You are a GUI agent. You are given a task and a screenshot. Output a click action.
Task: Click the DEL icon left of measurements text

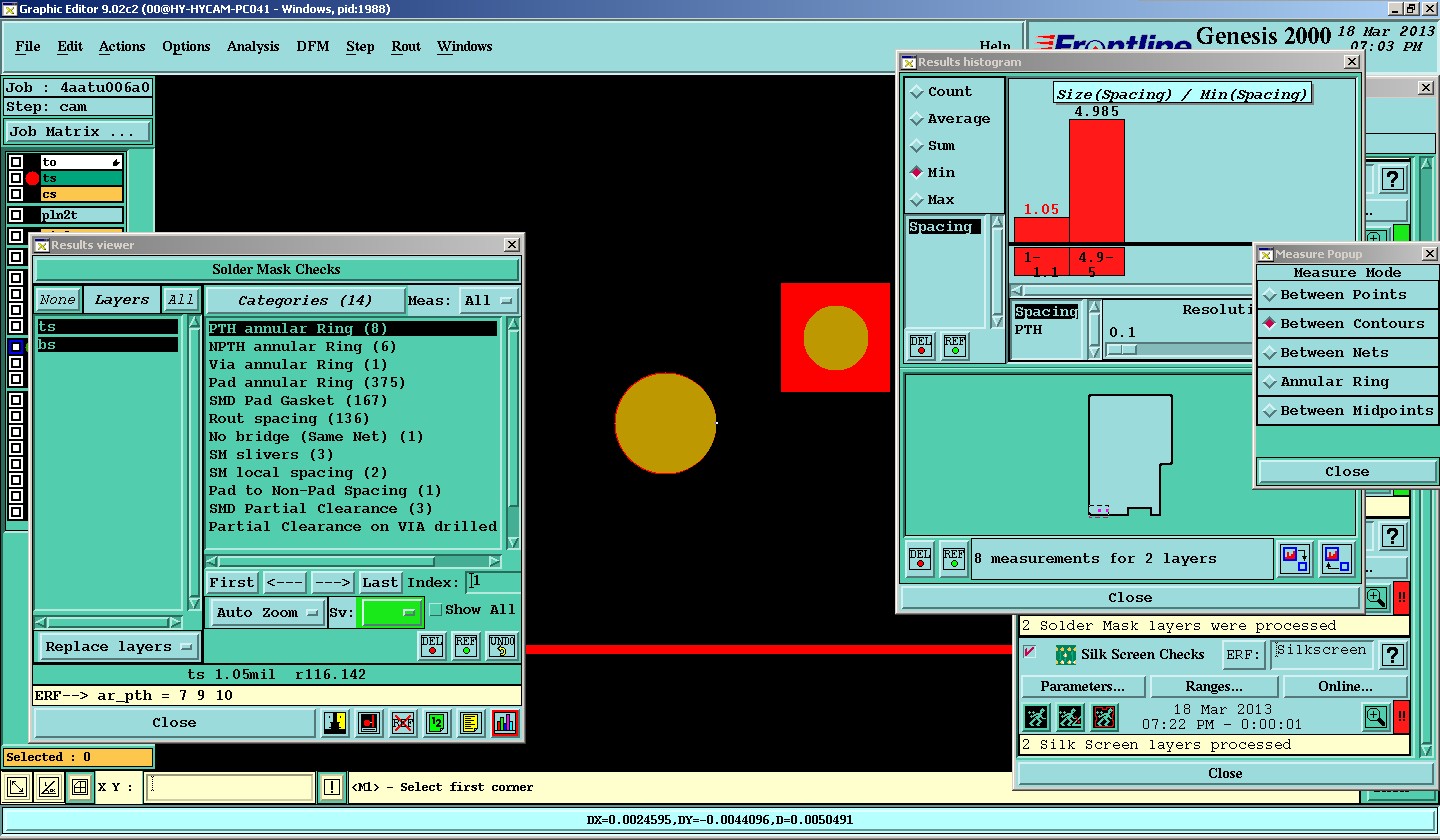tap(920, 559)
